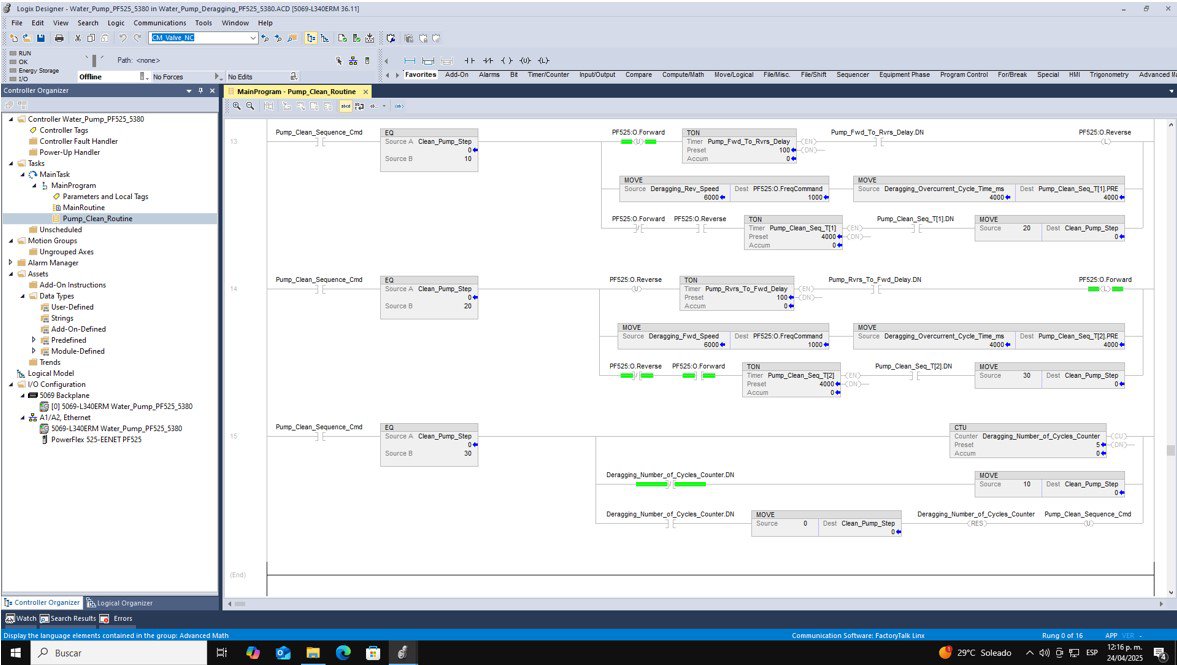Open the Communications menu

(160, 23)
